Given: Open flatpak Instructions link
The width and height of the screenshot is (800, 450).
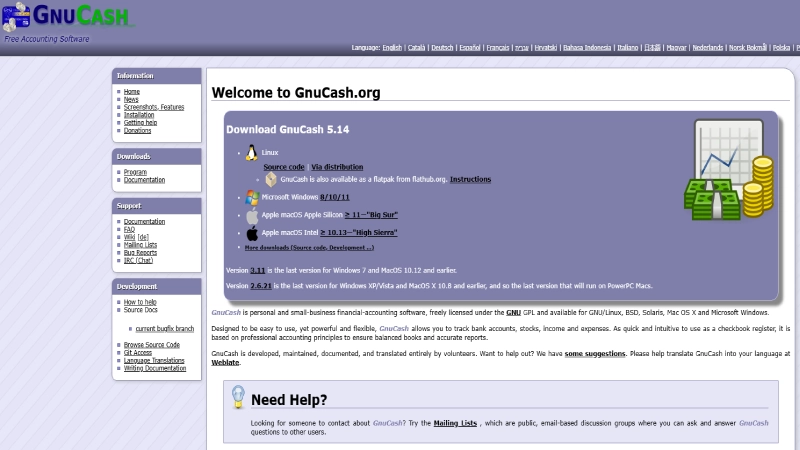Looking at the screenshot, I should [x=470, y=179].
